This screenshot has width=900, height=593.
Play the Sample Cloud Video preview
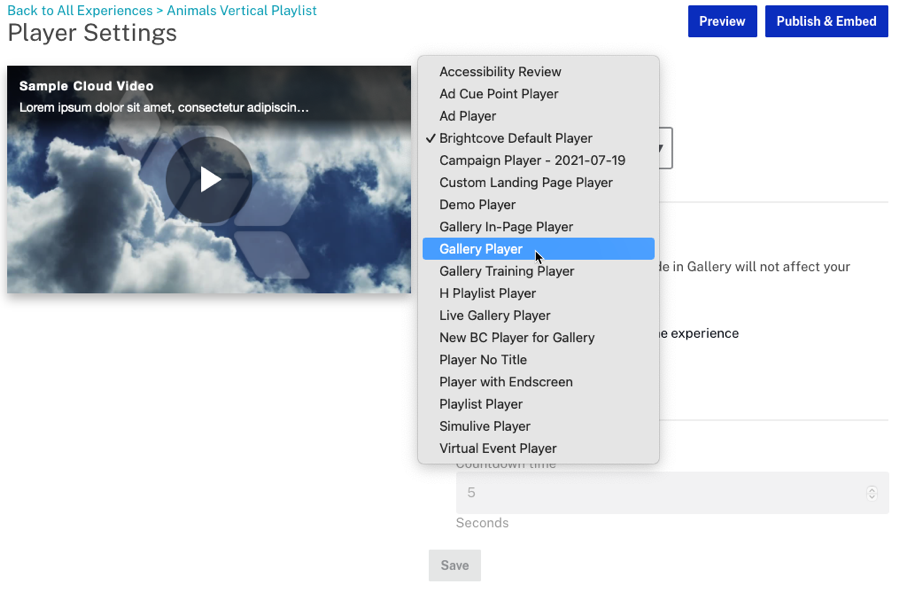[209, 180]
